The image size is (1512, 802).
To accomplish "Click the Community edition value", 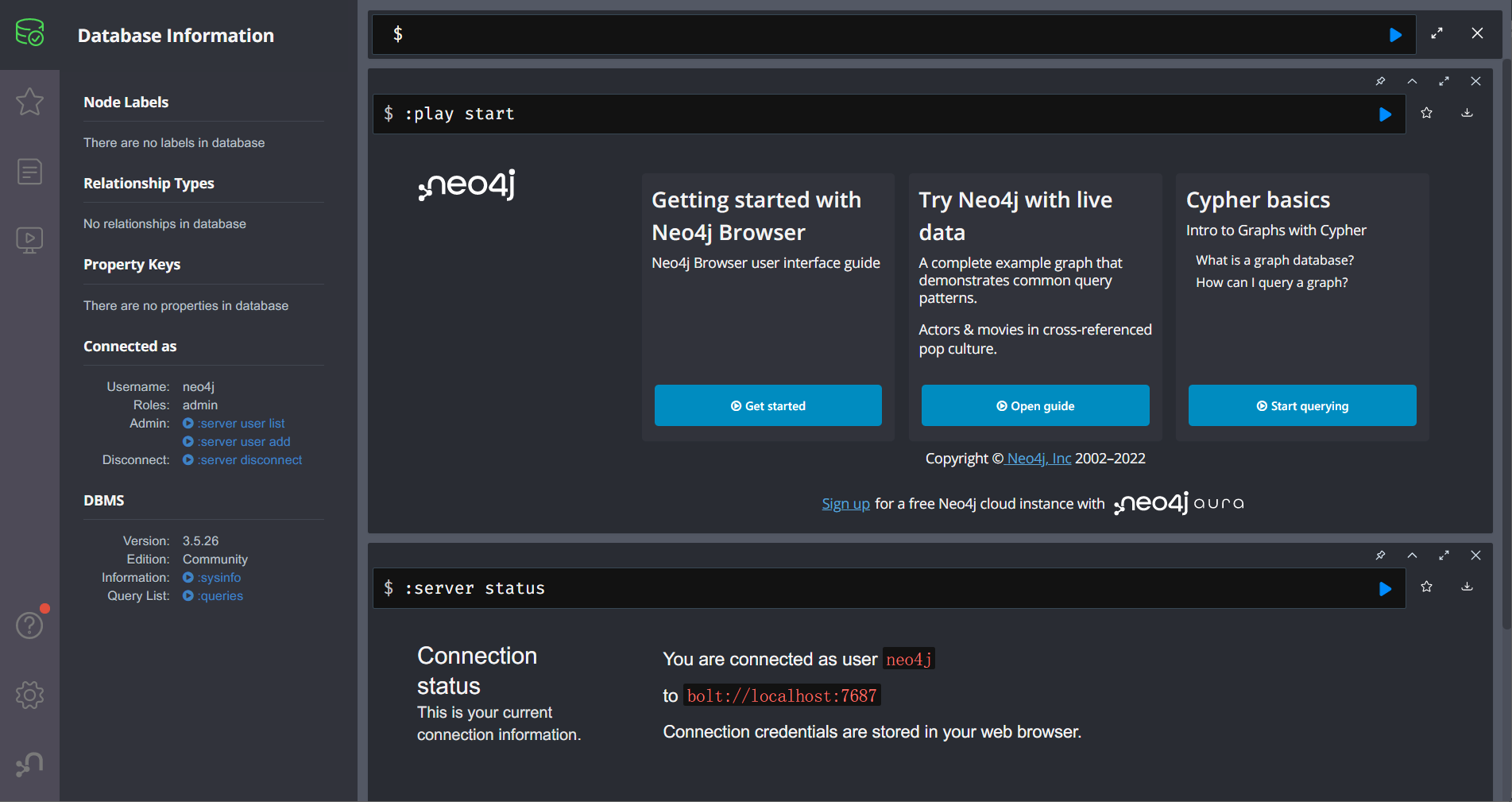I will (x=215, y=560).
